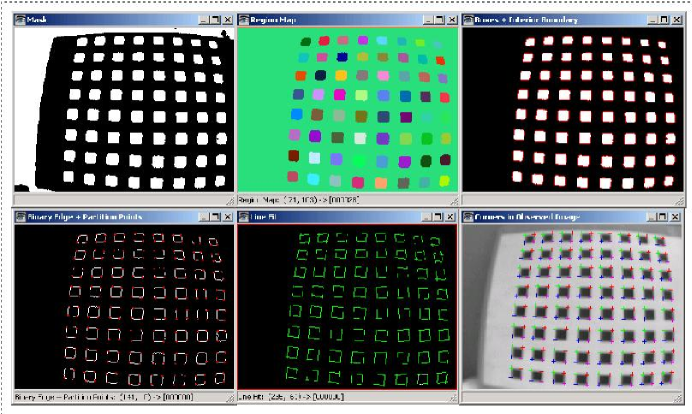Click the Binary Edge + Partition Points window icon
This screenshot has height=414, width=692.
point(20,217)
